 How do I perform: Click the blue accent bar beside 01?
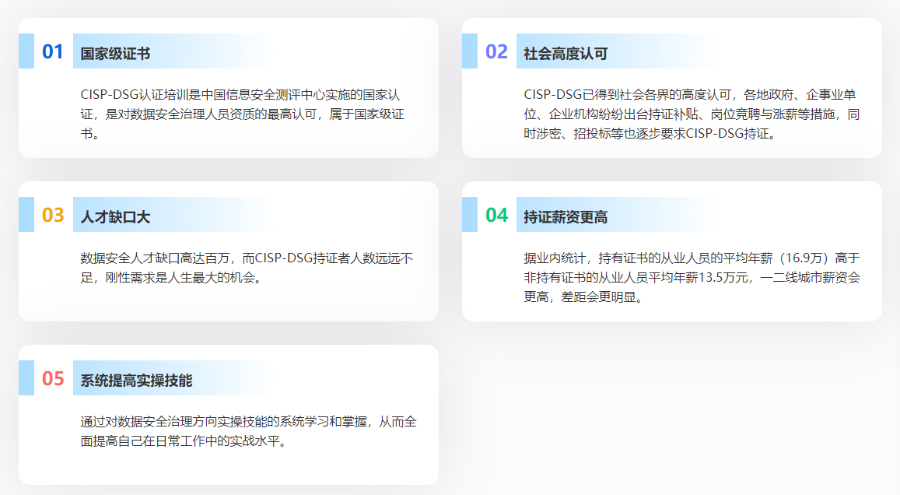click(26, 51)
